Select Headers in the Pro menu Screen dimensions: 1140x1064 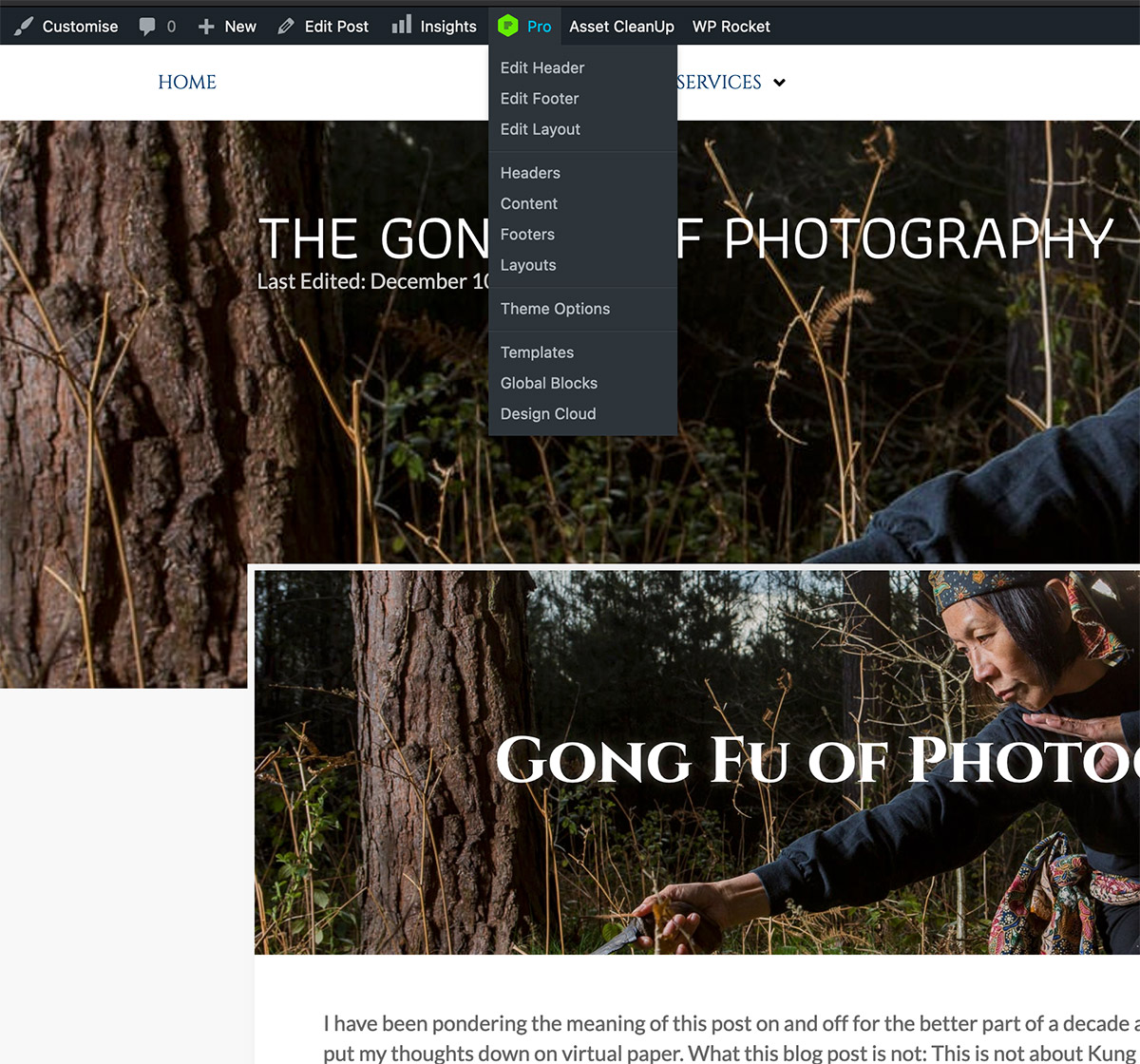click(530, 173)
